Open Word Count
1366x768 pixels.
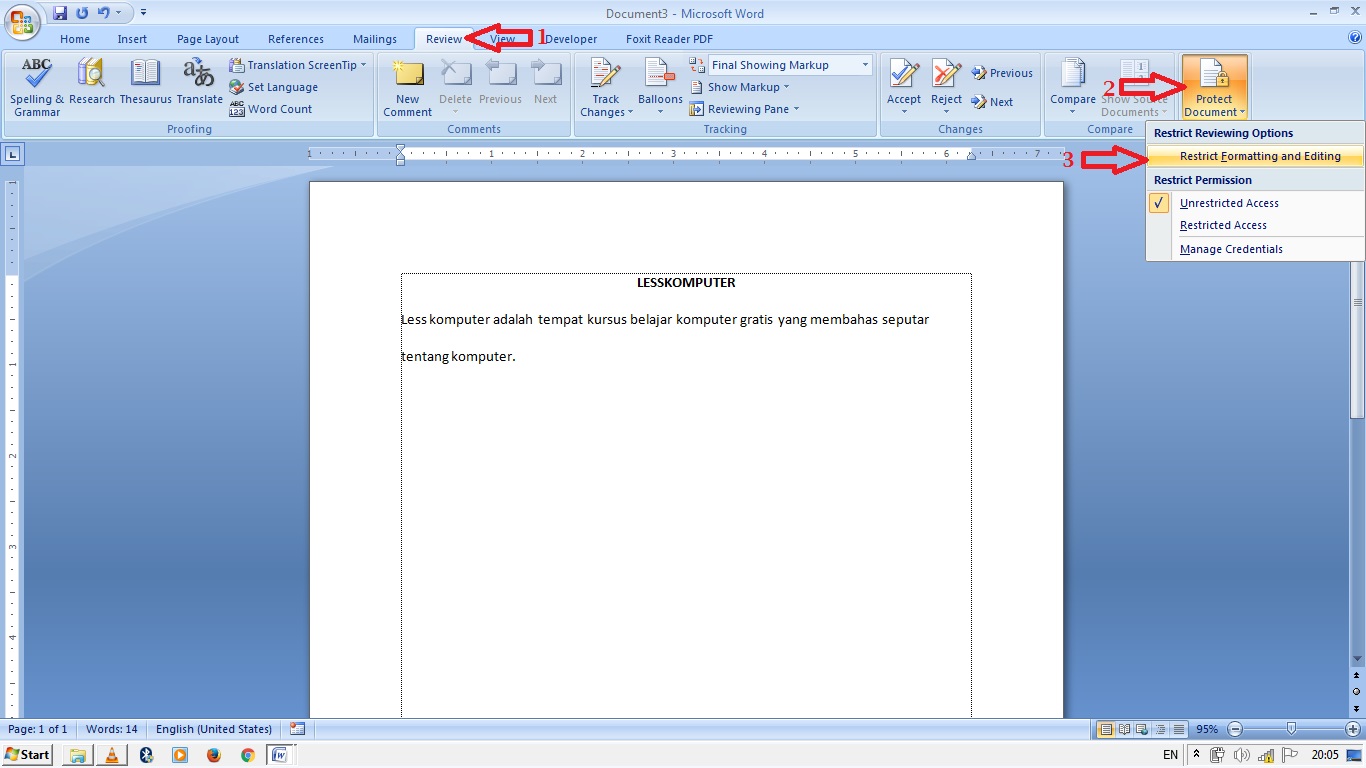[x=270, y=109]
